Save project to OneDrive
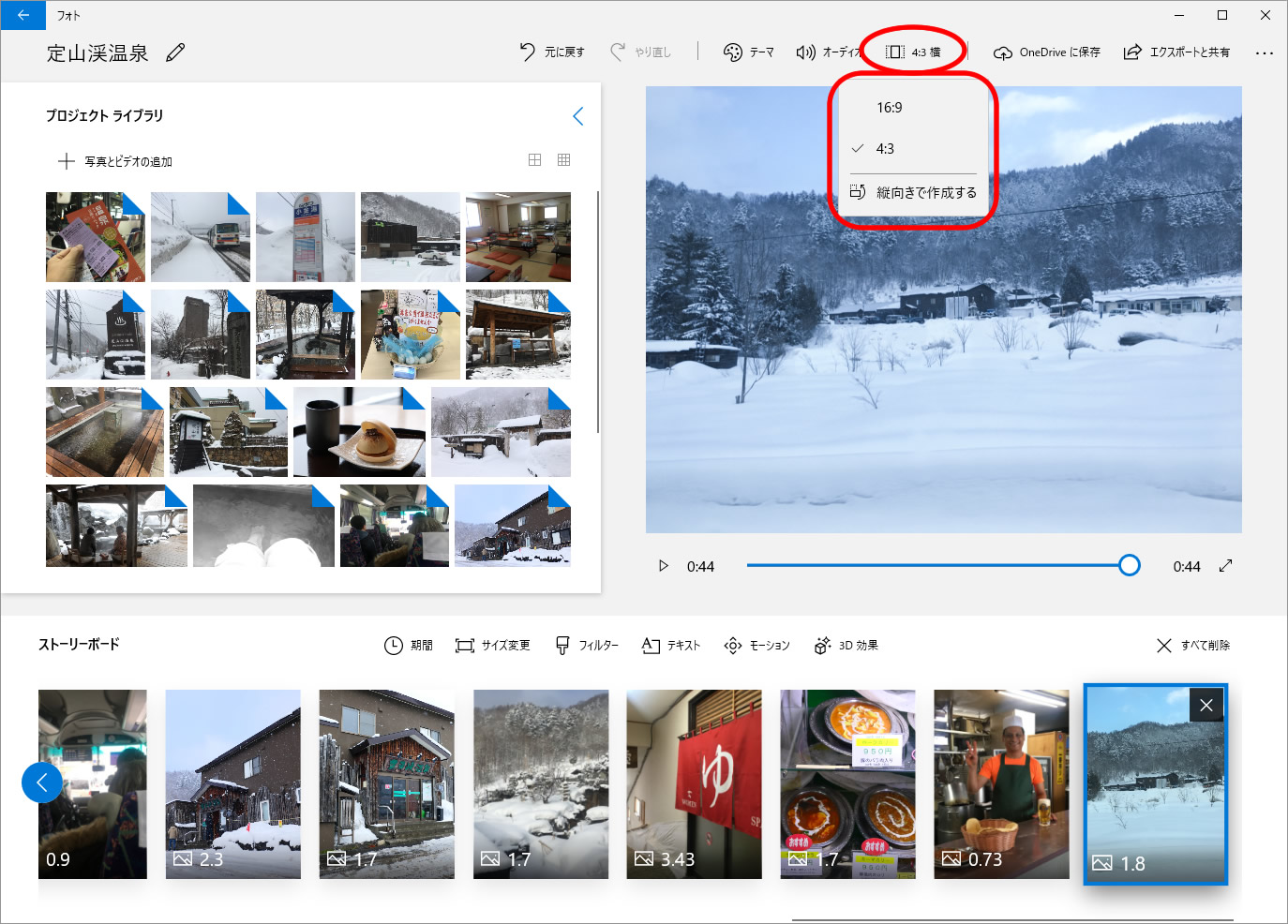The image size is (1288, 924). (x=1046, y=52)
